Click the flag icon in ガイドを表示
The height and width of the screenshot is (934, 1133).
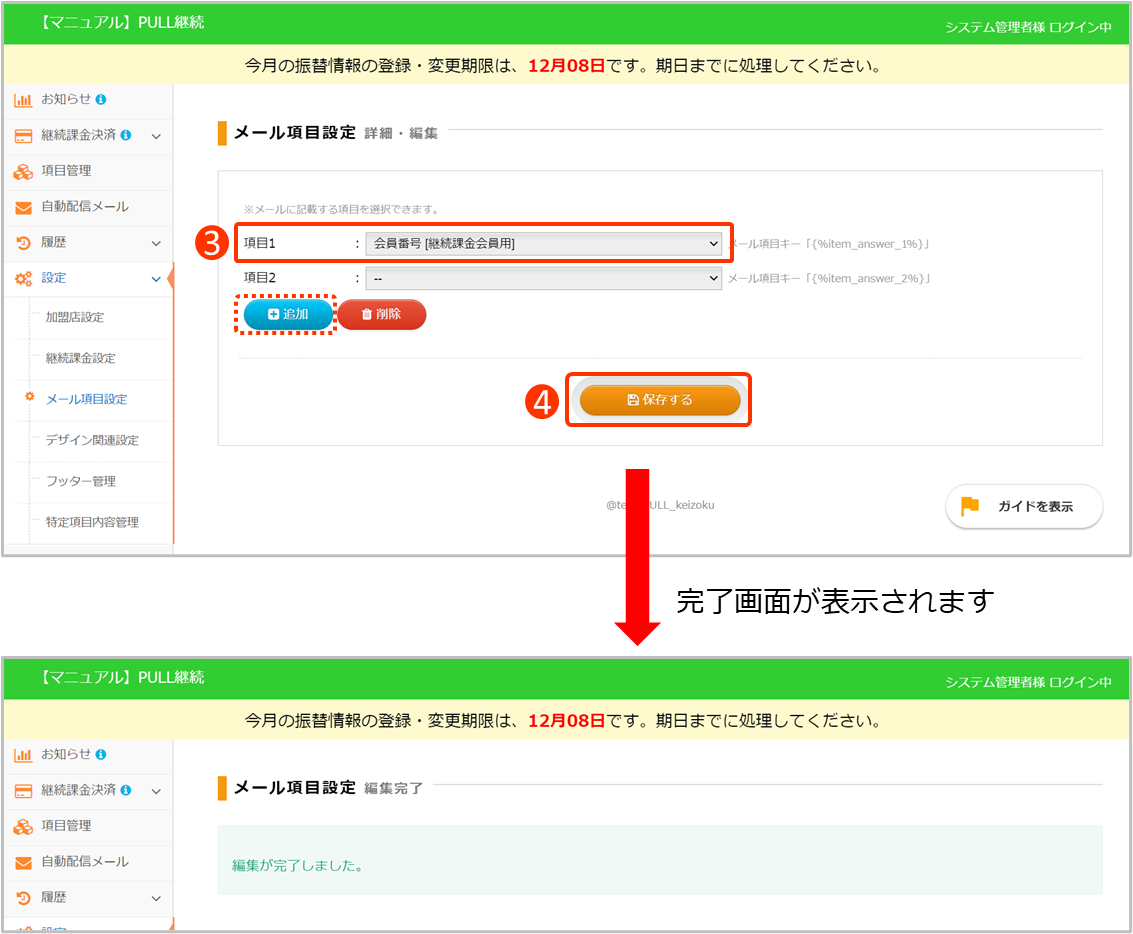[969, 506]
